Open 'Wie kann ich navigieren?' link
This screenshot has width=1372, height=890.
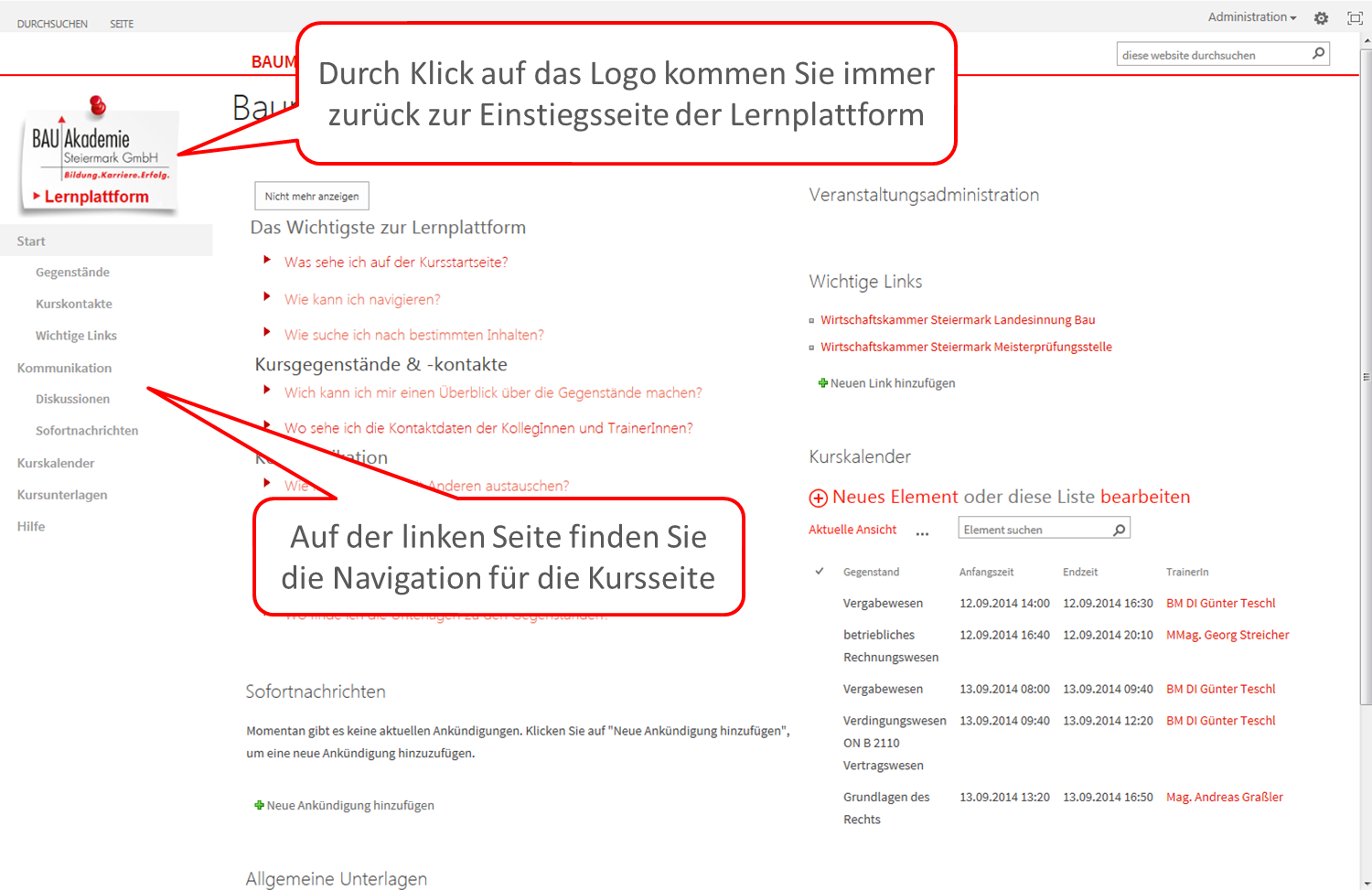[362, 300]
